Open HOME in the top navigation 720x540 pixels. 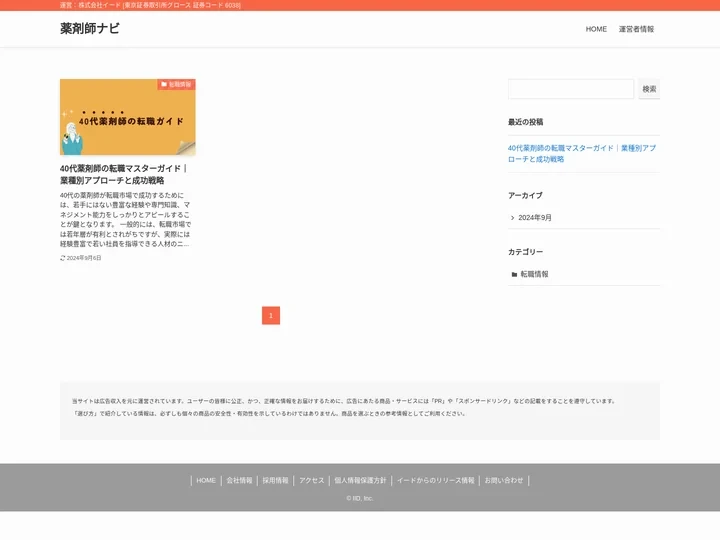pos(596,29)
